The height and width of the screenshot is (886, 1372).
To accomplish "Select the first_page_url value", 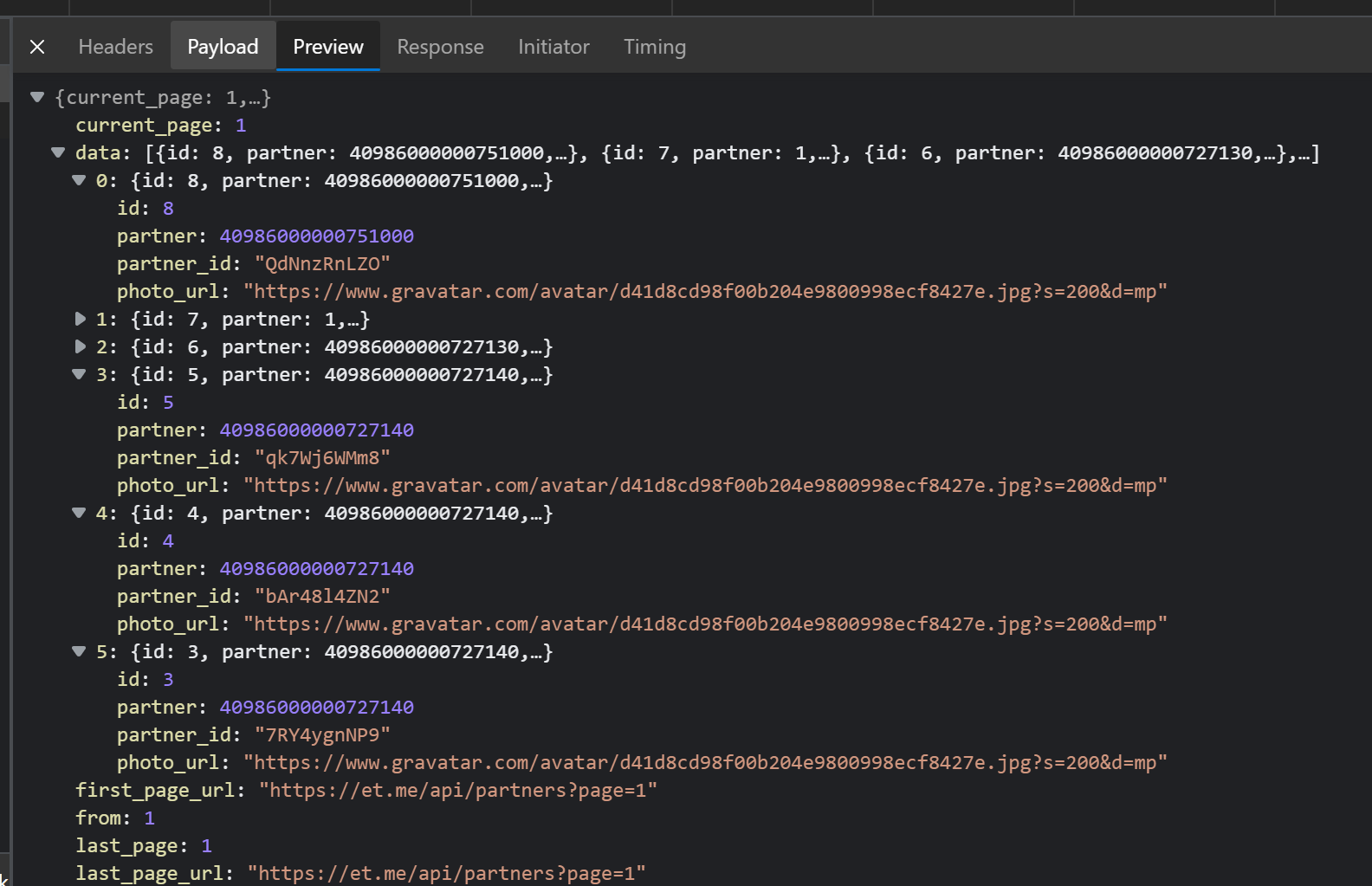I will click(458, 790).
